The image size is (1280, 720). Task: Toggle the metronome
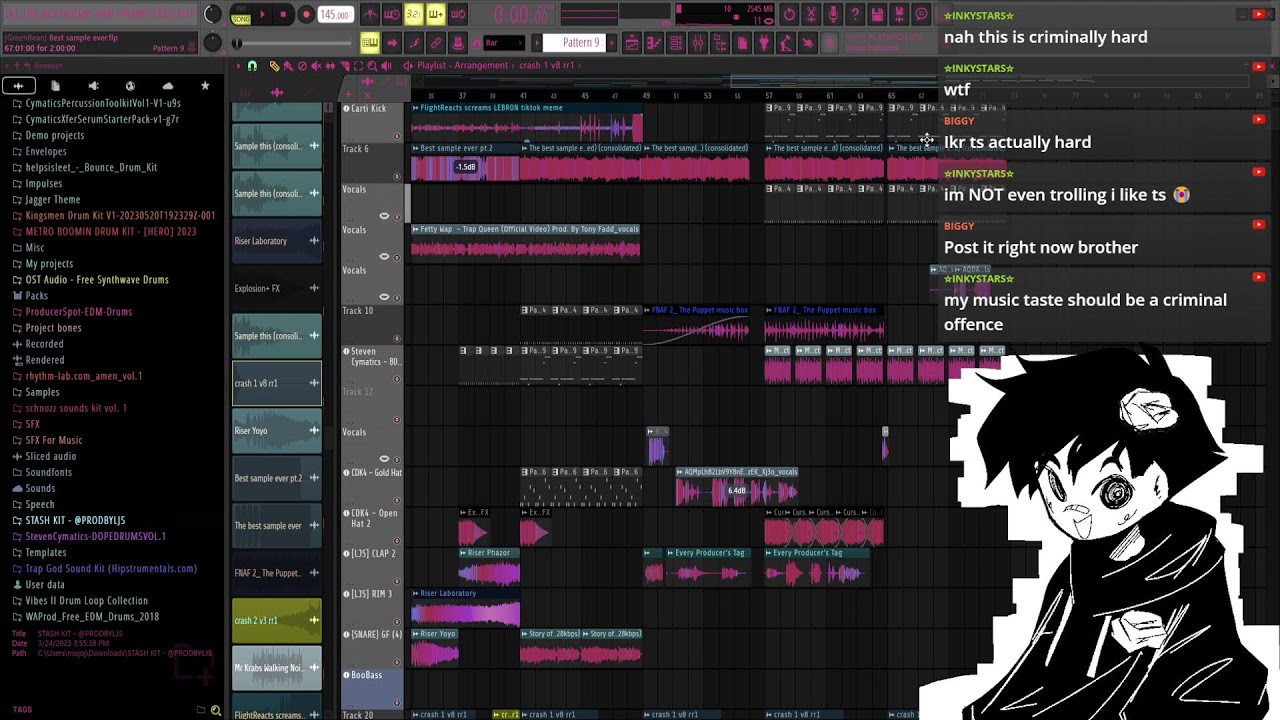369,15
